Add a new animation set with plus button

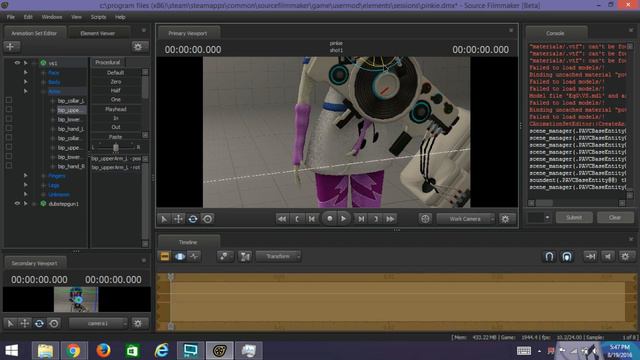pos(11,47)
